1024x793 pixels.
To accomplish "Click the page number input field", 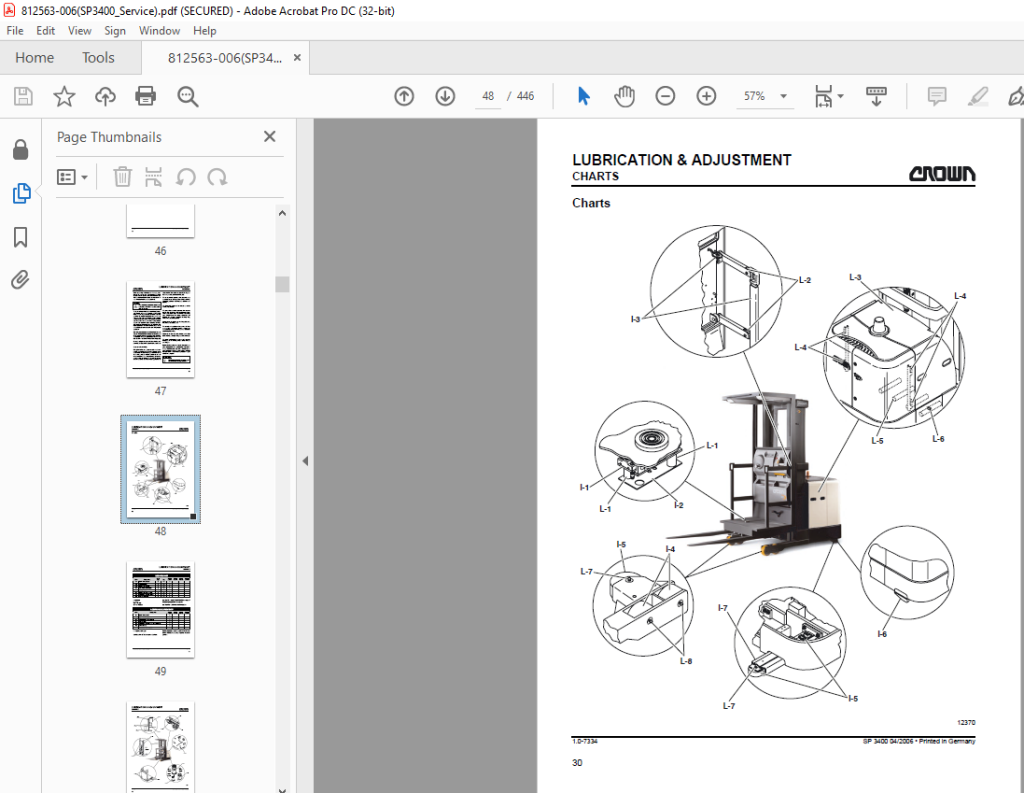I will point(488,96).
